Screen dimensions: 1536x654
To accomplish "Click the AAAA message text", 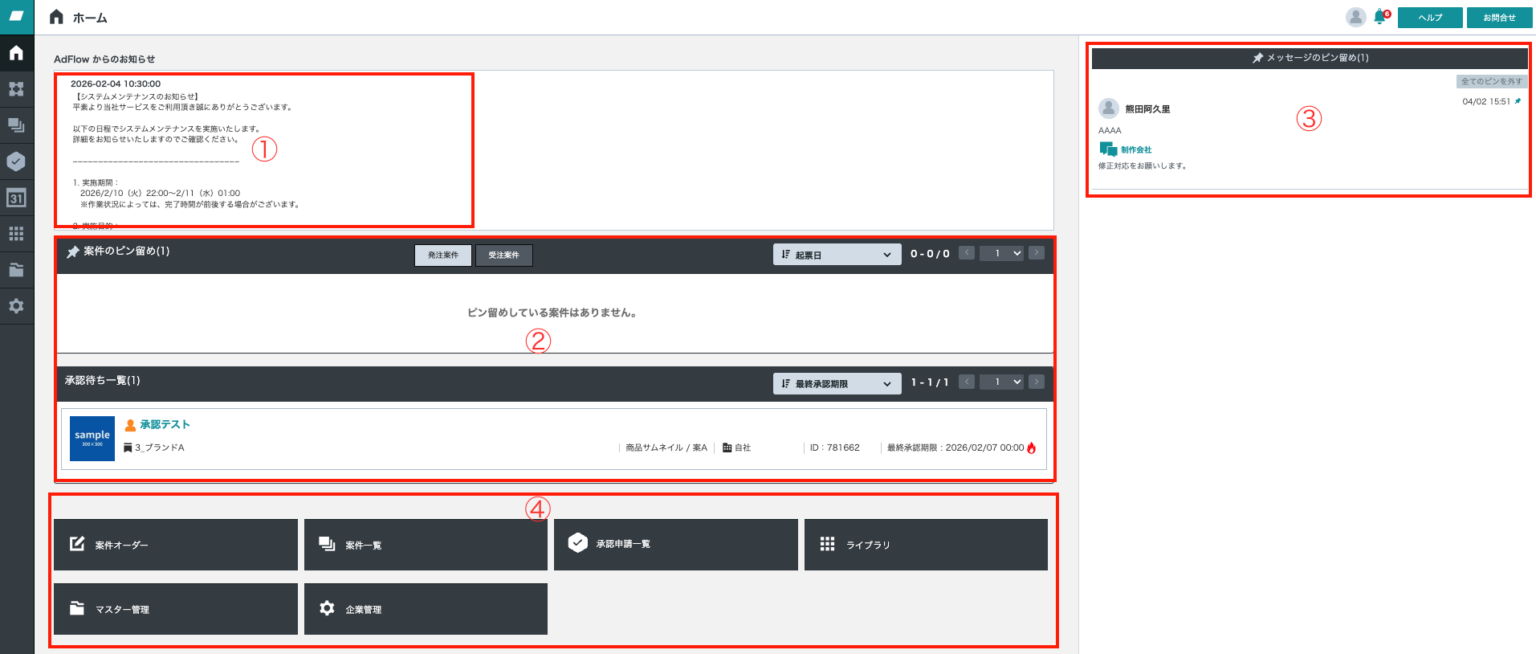I will tap(1110, 131).
